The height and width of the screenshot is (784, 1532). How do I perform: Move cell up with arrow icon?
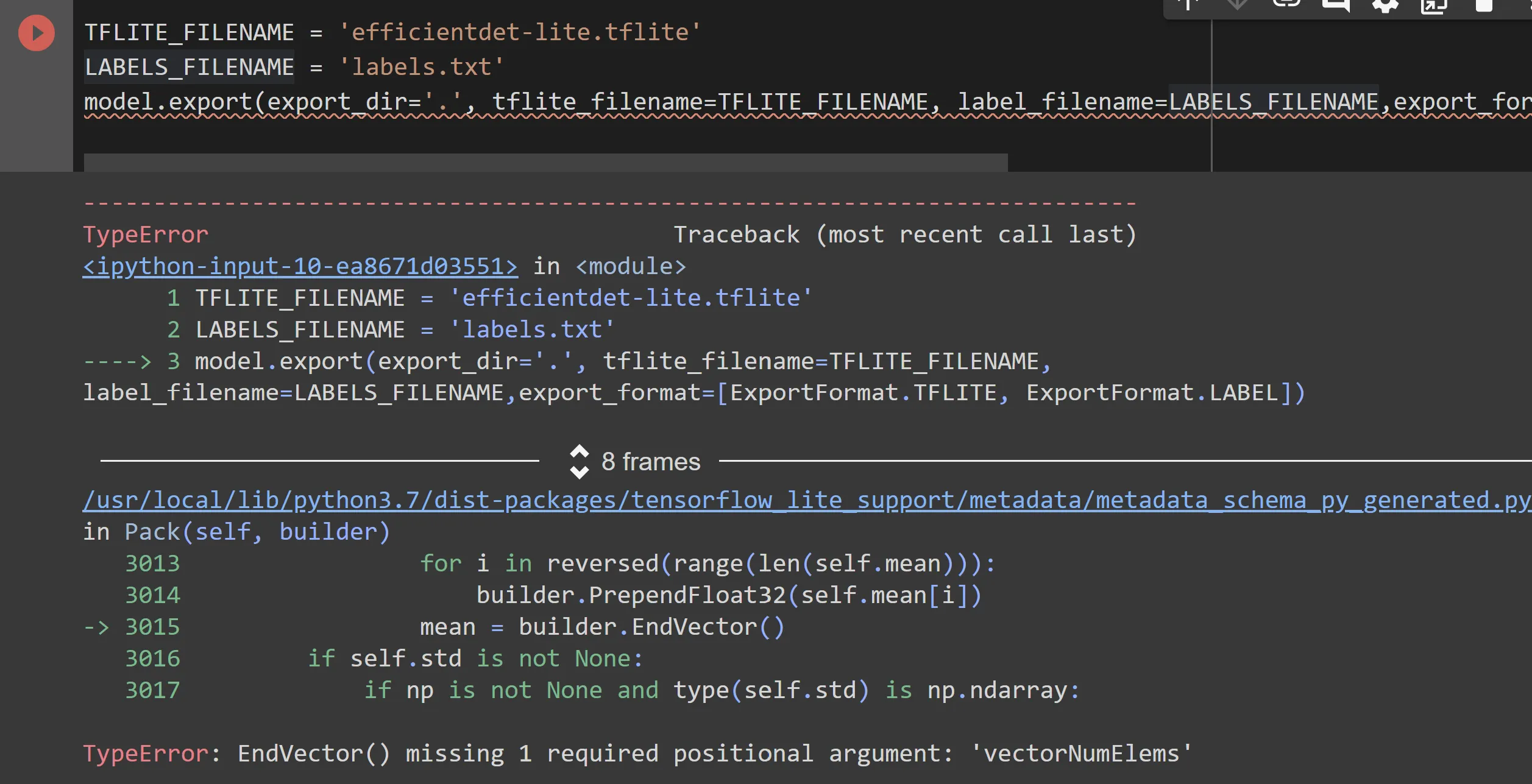tap(1188, 4)
